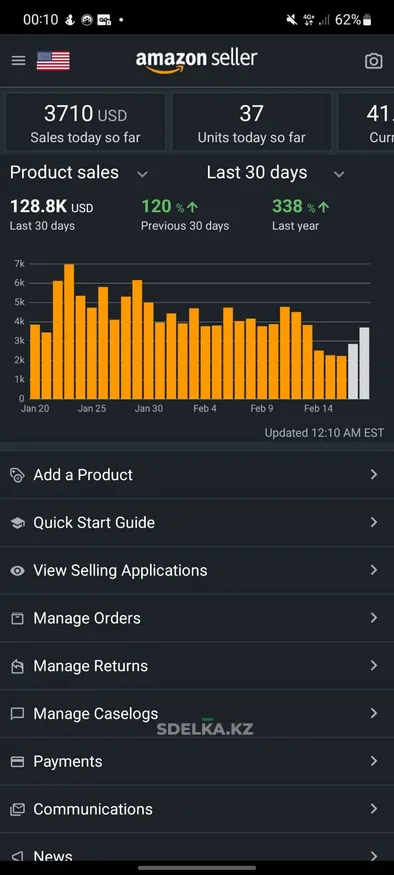Tap the Add a Product tag icon

coord(17,475)
